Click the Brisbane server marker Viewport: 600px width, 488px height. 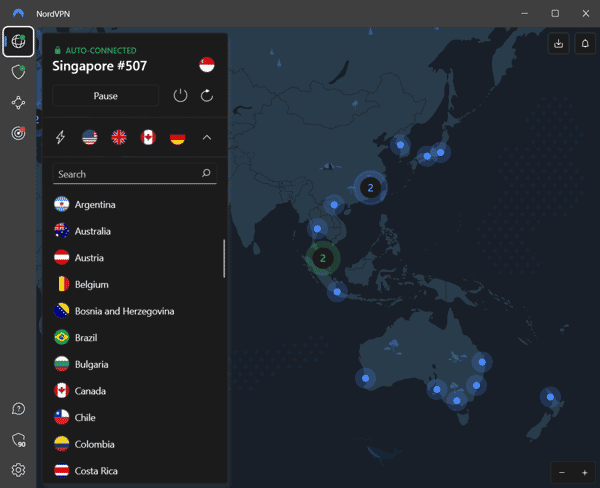[x=482, y=362]
